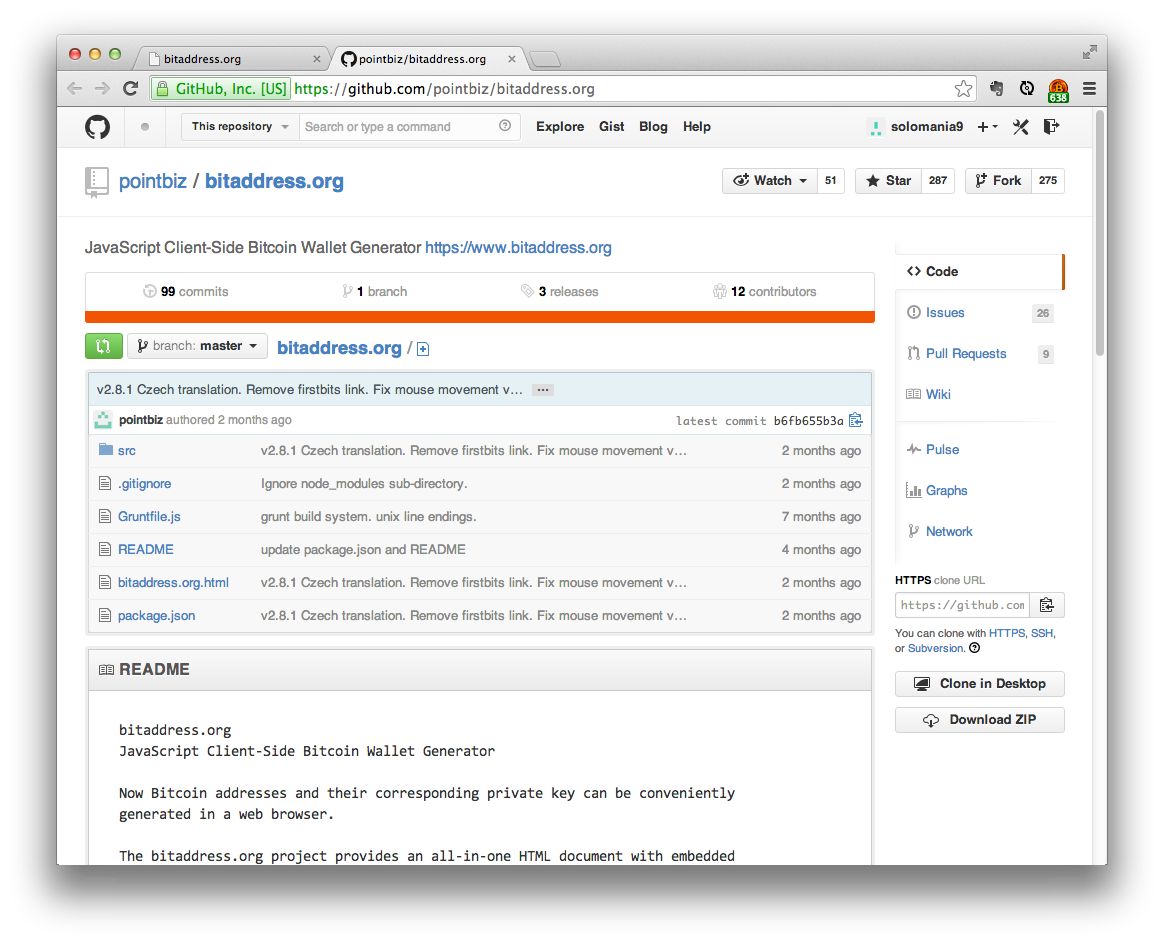
Task: Click the solomania9 profile avatar icon
Action: click(876, 128)
